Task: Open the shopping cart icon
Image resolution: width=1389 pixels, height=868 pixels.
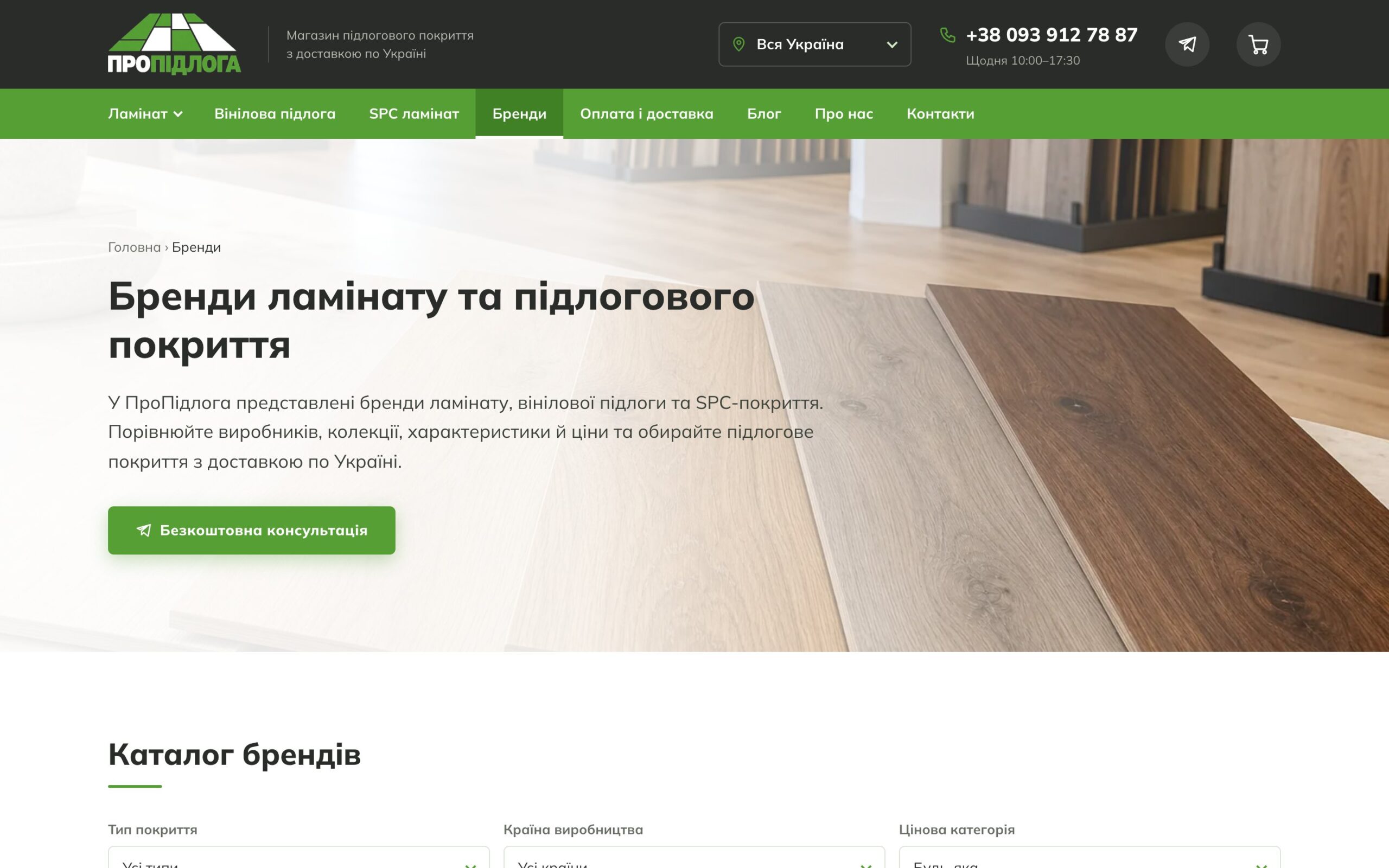Action: pyautogui.click(x=1258, y=44)
